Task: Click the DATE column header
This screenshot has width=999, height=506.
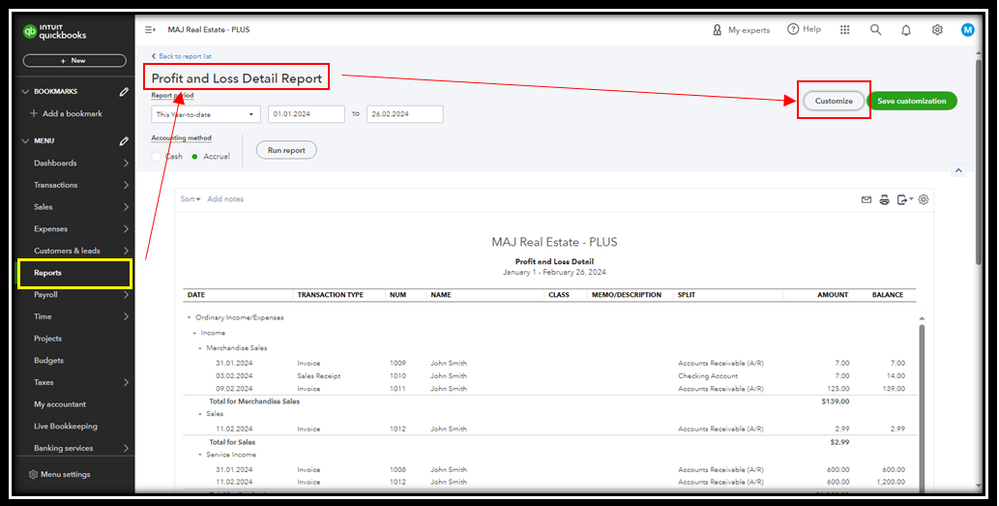Action: pos(196,295)
